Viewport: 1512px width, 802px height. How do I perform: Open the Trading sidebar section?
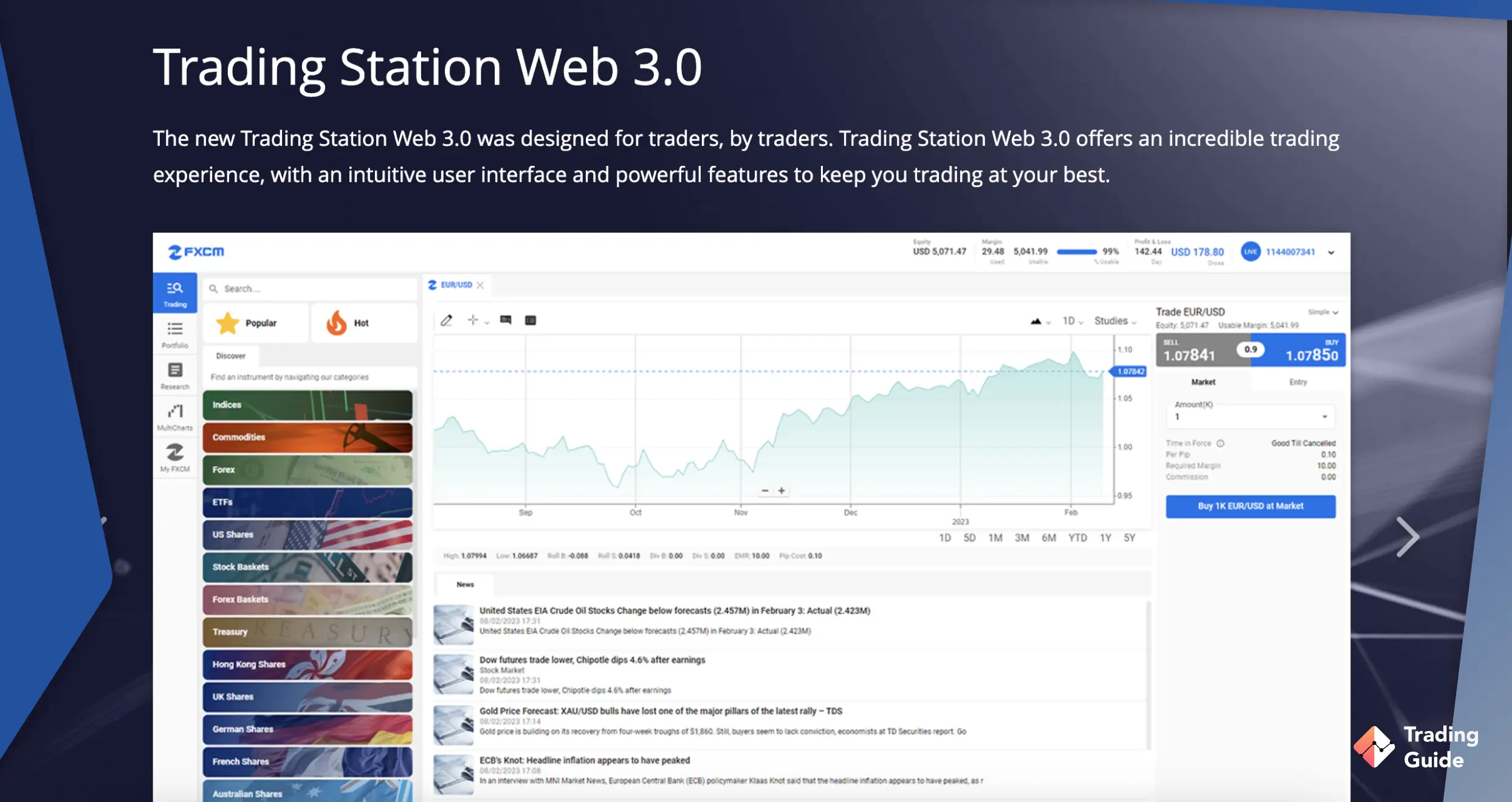pyautogui.click(x=175, y=293)
